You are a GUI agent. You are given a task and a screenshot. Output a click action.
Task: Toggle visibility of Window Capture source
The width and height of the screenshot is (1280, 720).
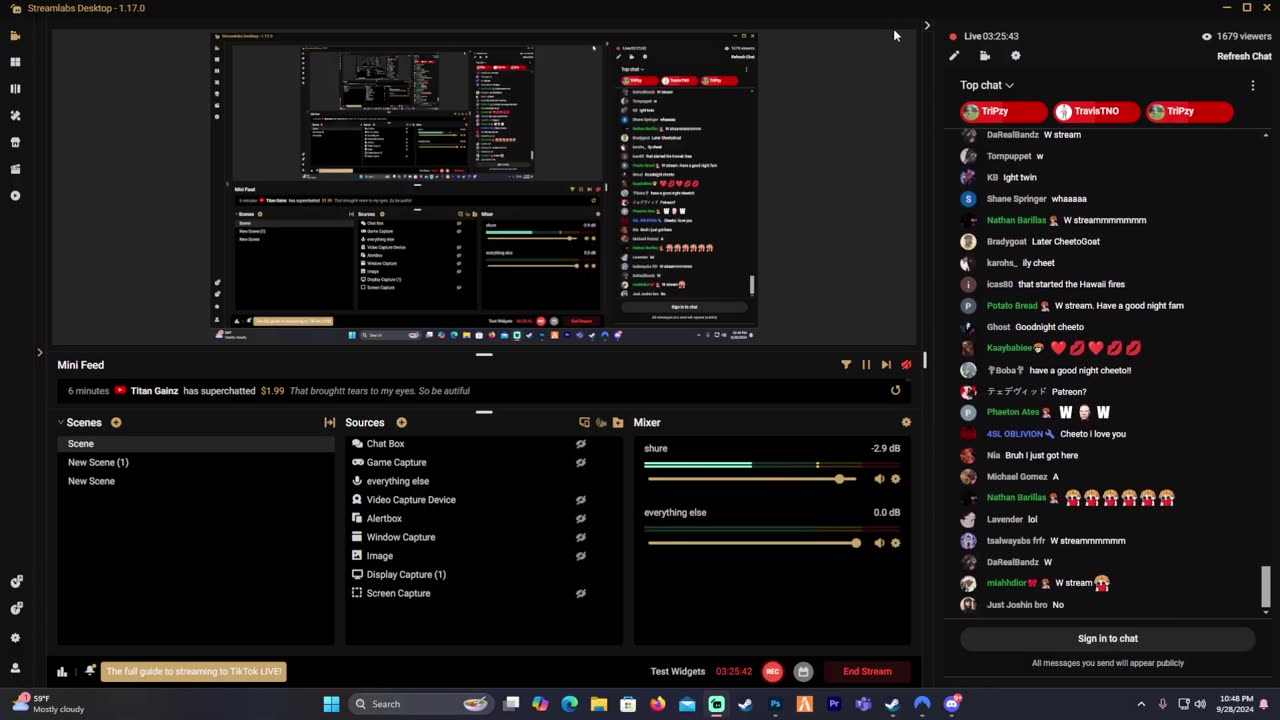tap(580, 538)
